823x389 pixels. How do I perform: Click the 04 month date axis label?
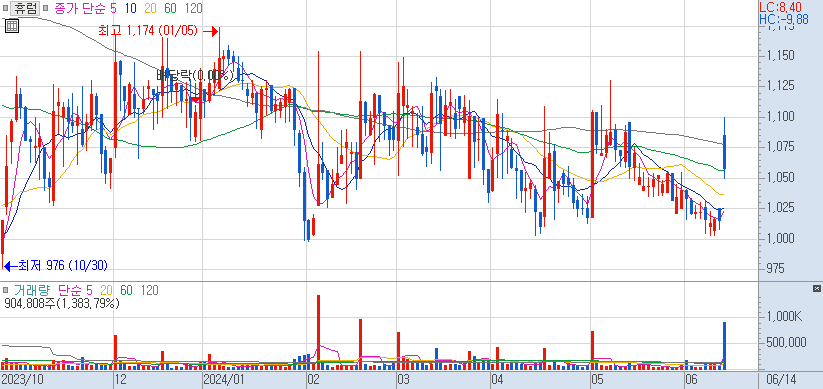coord(497,379)
